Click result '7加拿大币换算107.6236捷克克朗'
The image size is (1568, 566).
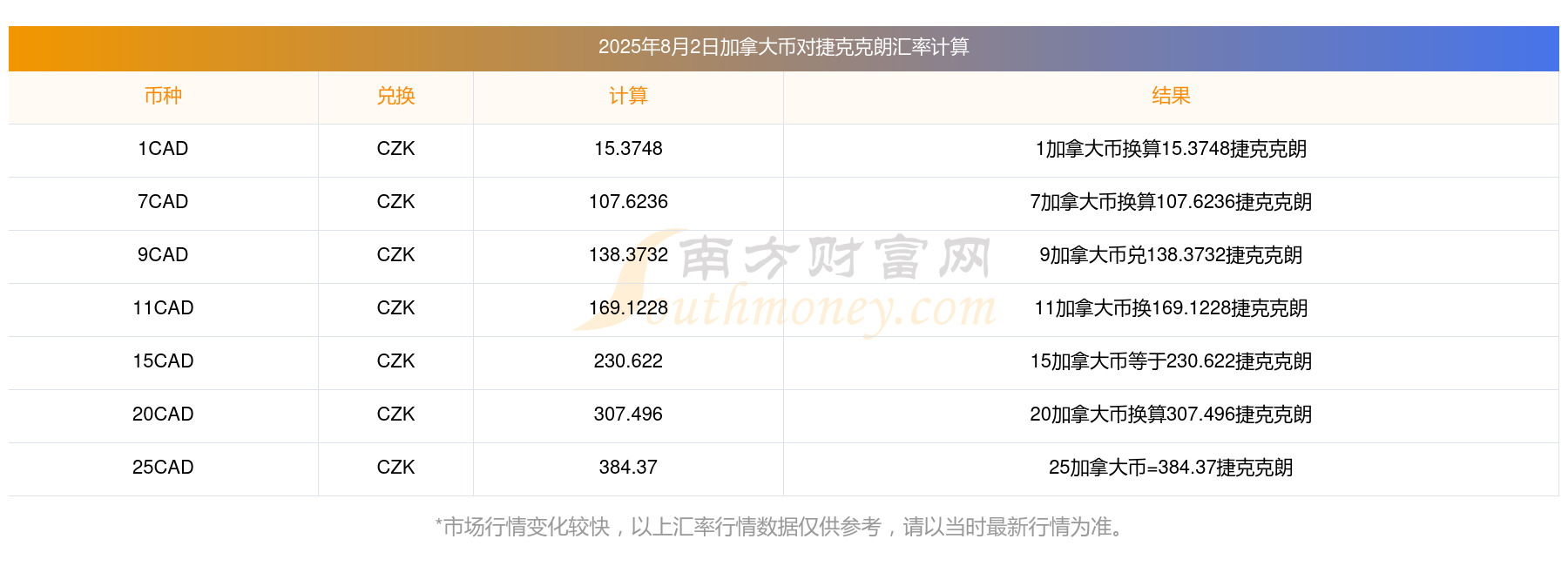(x=1171, y=202)
